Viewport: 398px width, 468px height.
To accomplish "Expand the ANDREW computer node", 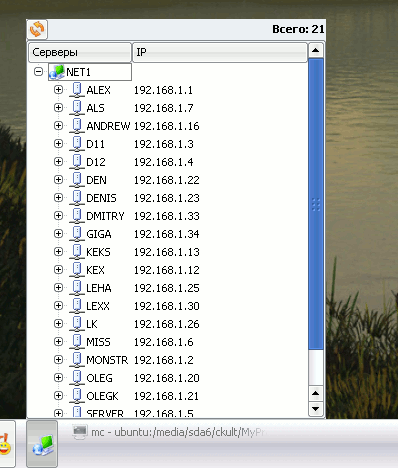I will (x=58, y=126).
